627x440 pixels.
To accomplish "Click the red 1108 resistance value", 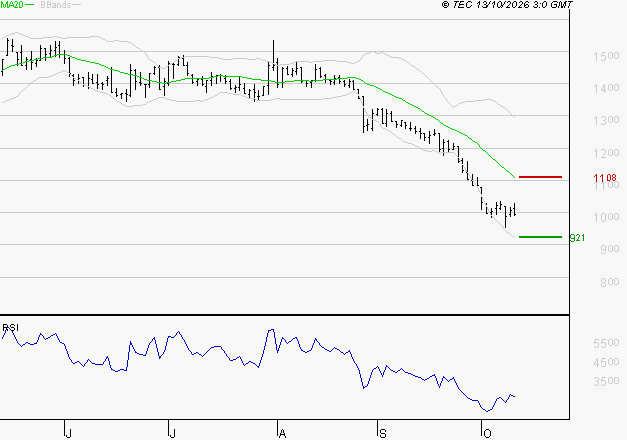I will pos(605,178).
